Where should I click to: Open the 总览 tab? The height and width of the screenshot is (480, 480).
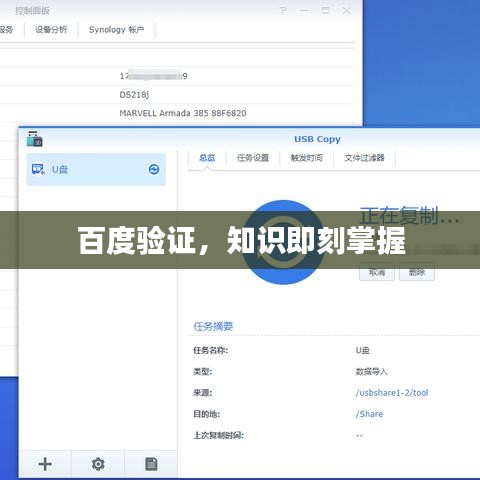[207, 158]
